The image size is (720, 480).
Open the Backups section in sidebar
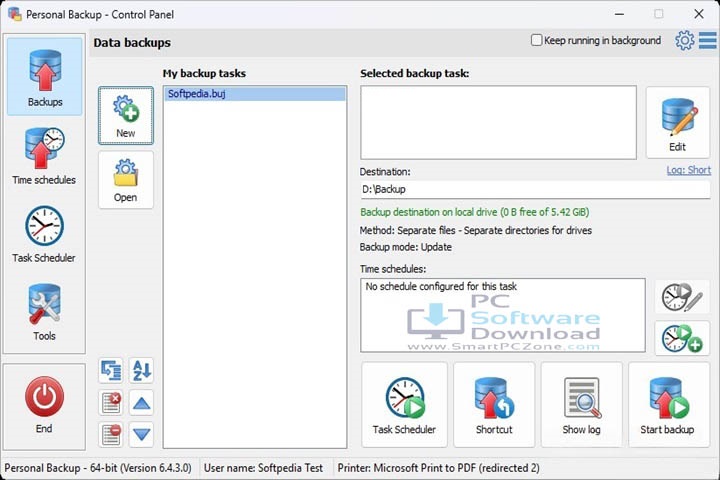tap(45, 77)
